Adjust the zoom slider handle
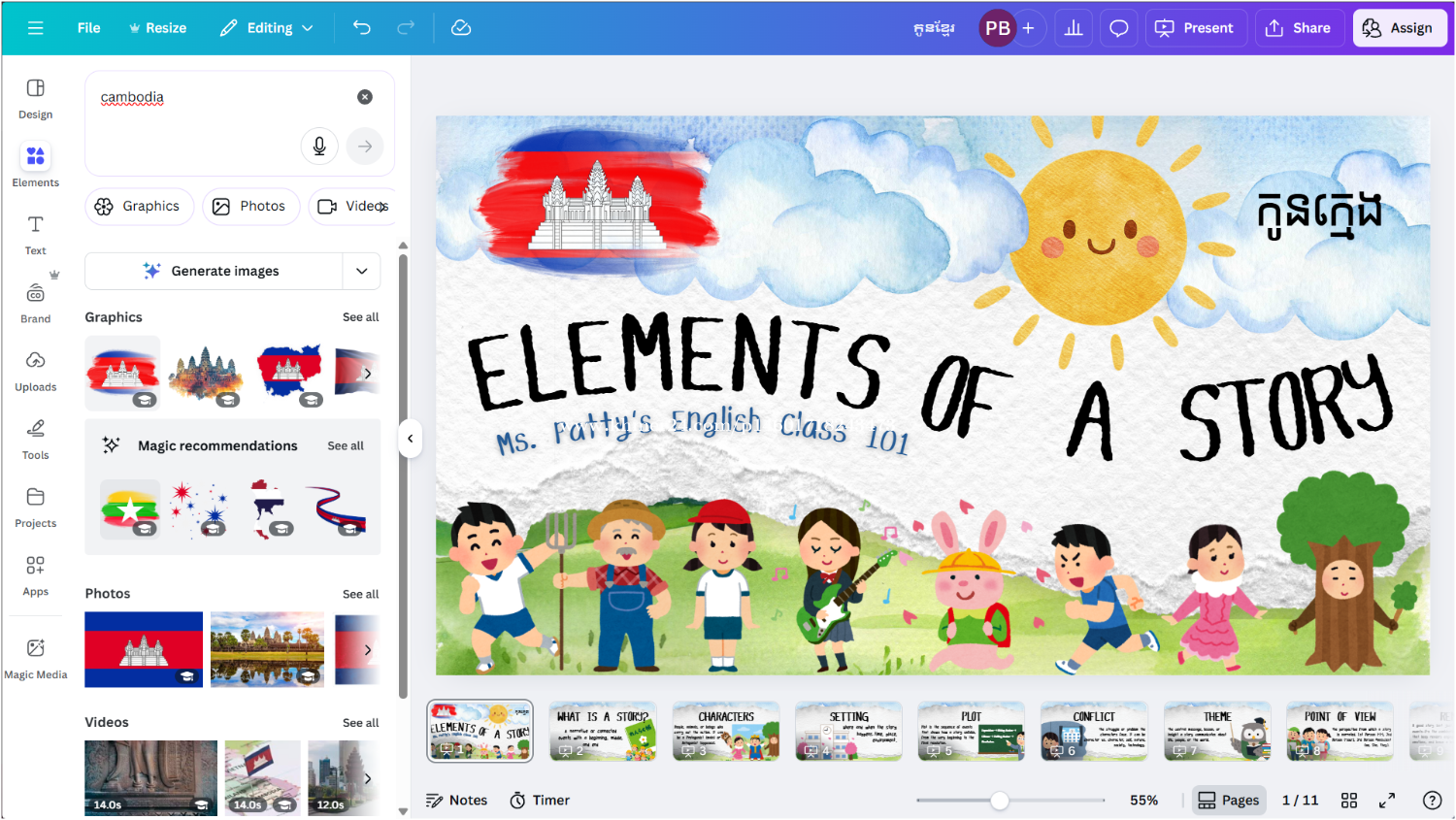 click(x=999, y=801)
